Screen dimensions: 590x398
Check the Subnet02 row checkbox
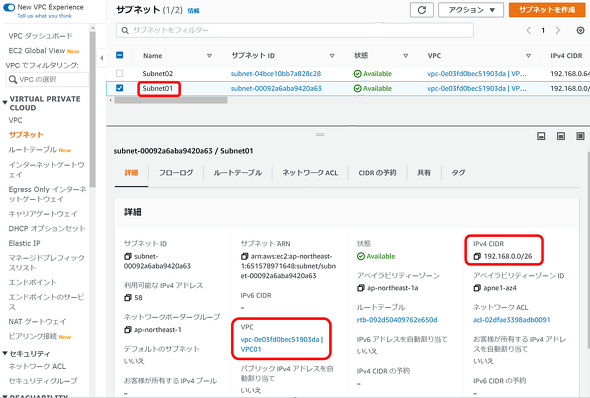click(119, 73)
